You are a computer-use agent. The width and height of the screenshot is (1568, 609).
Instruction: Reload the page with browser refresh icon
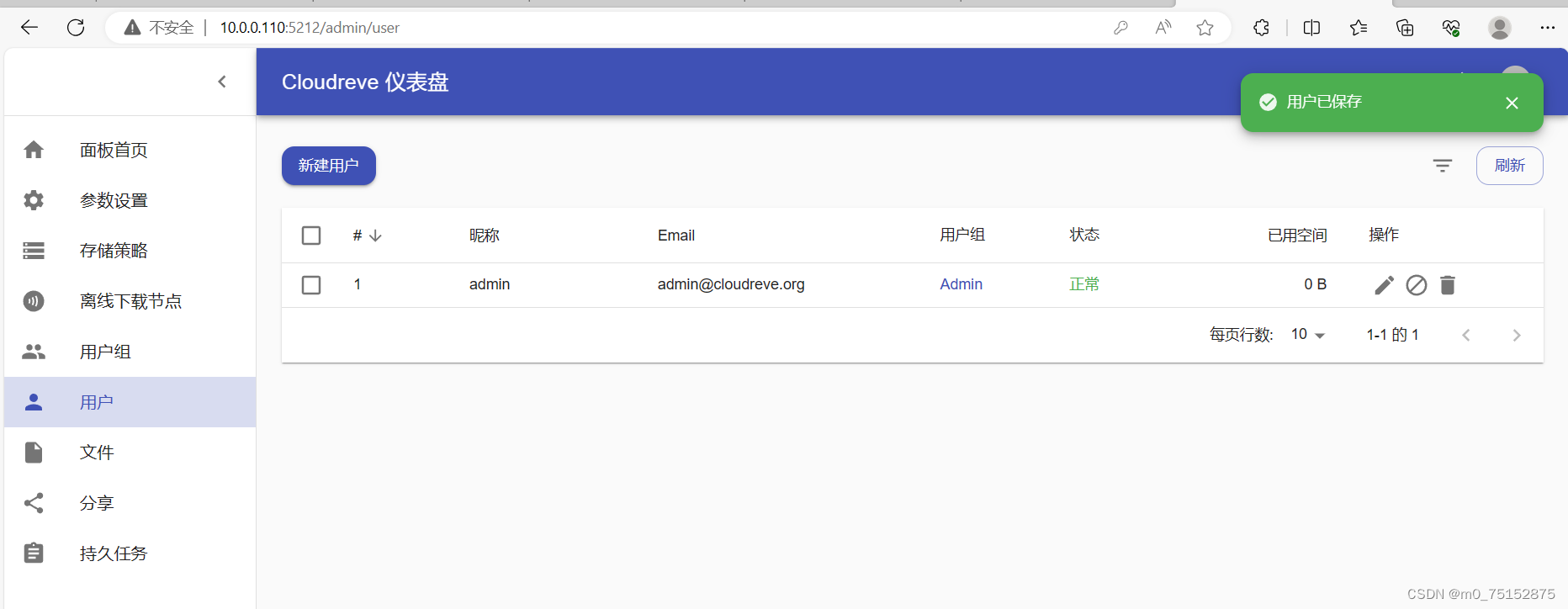(x=76, y=28)
